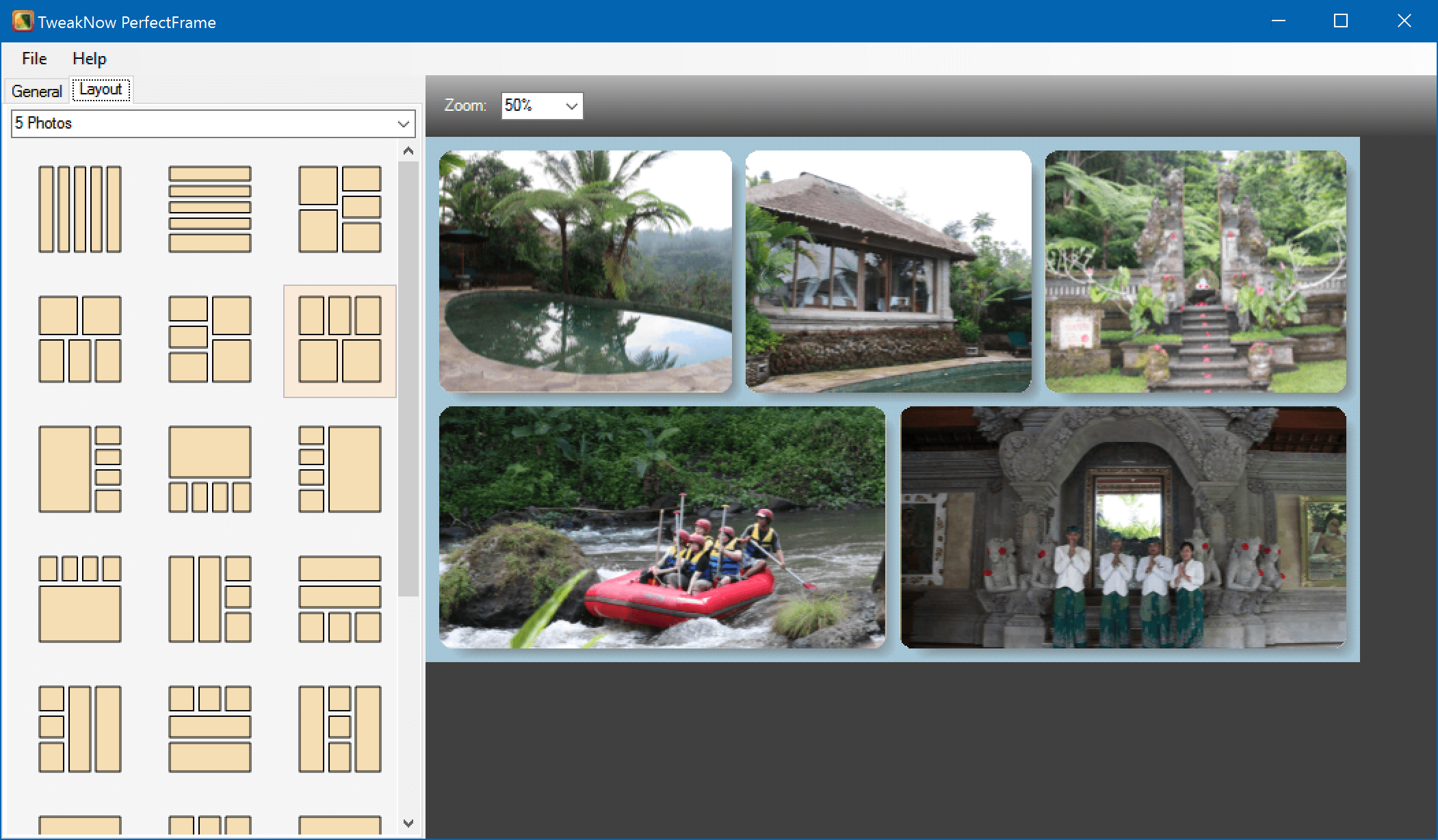Image resolution: width=1438 pixels, height=840 pixels.
Task: Choose four small top with large bottom layout
Action: pos(80,599)
